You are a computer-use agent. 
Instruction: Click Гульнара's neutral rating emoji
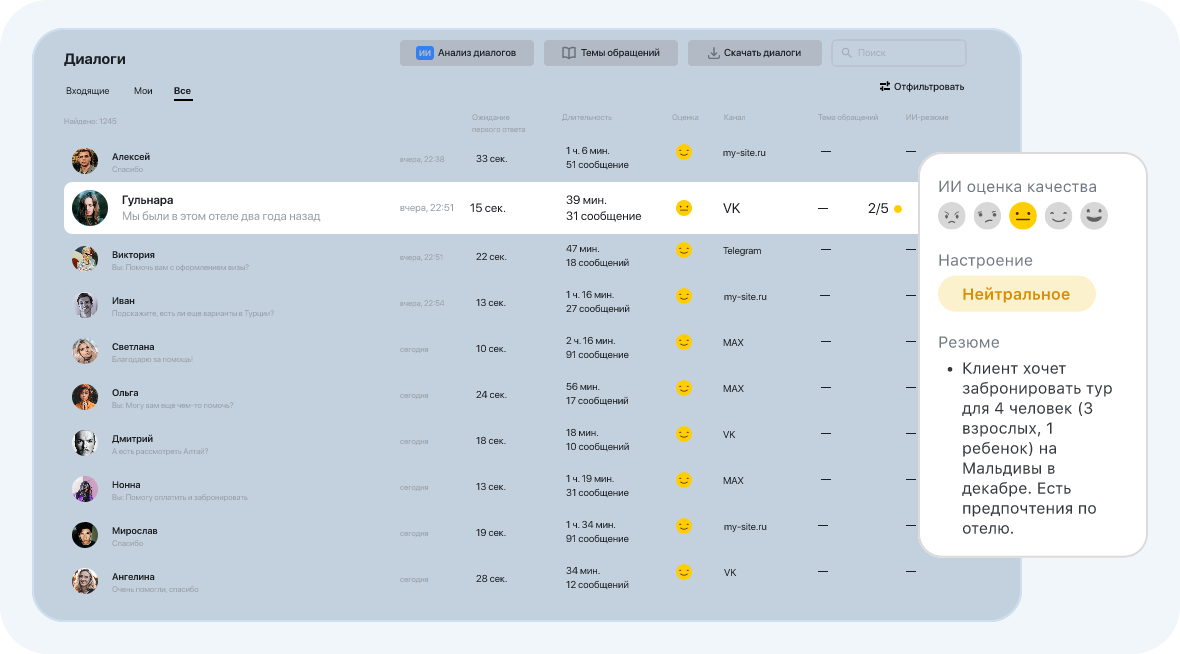(683, 208)
